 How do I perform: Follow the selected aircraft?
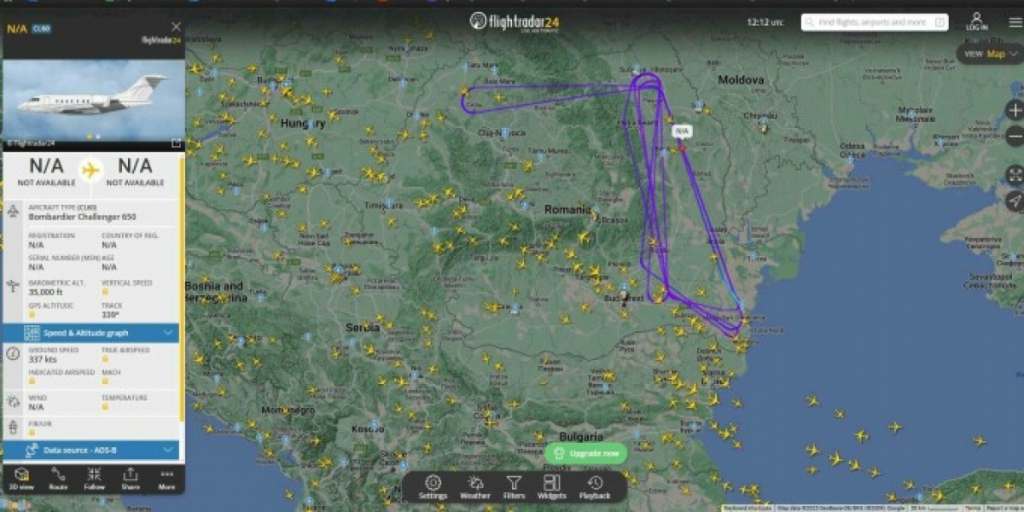tap(94, 478)
